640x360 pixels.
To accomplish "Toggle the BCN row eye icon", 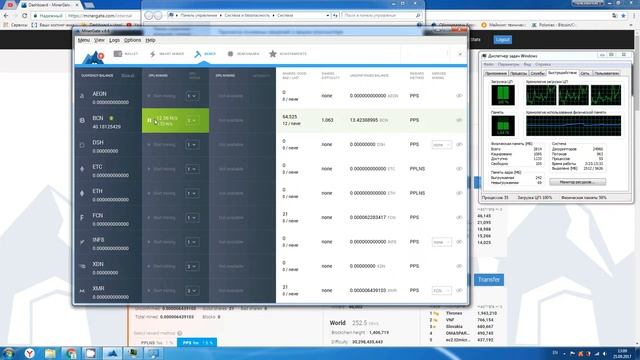I will pos(459,120).
